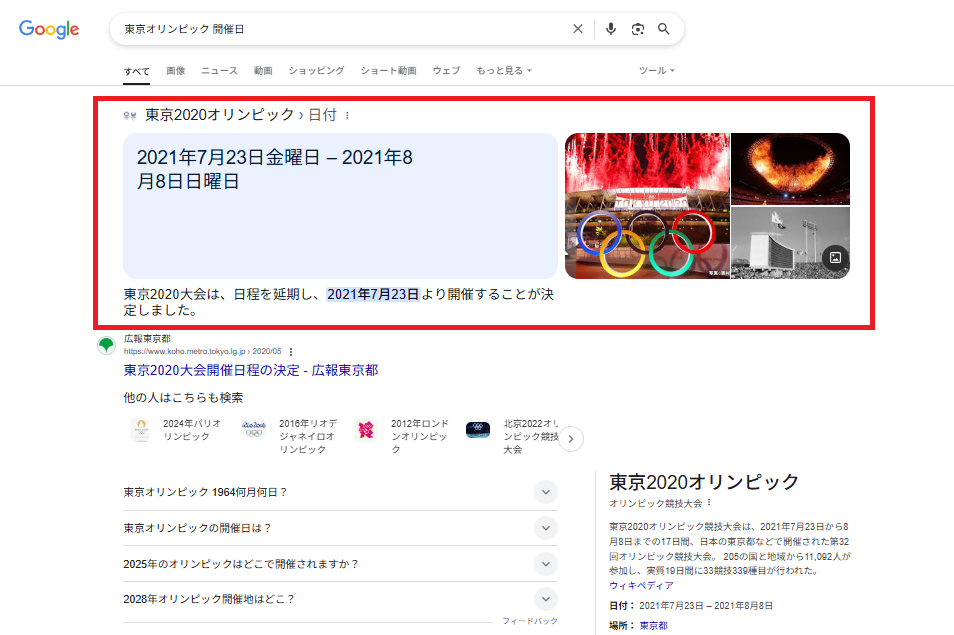Clear the search box with the X icon

[x=578, y=29]
